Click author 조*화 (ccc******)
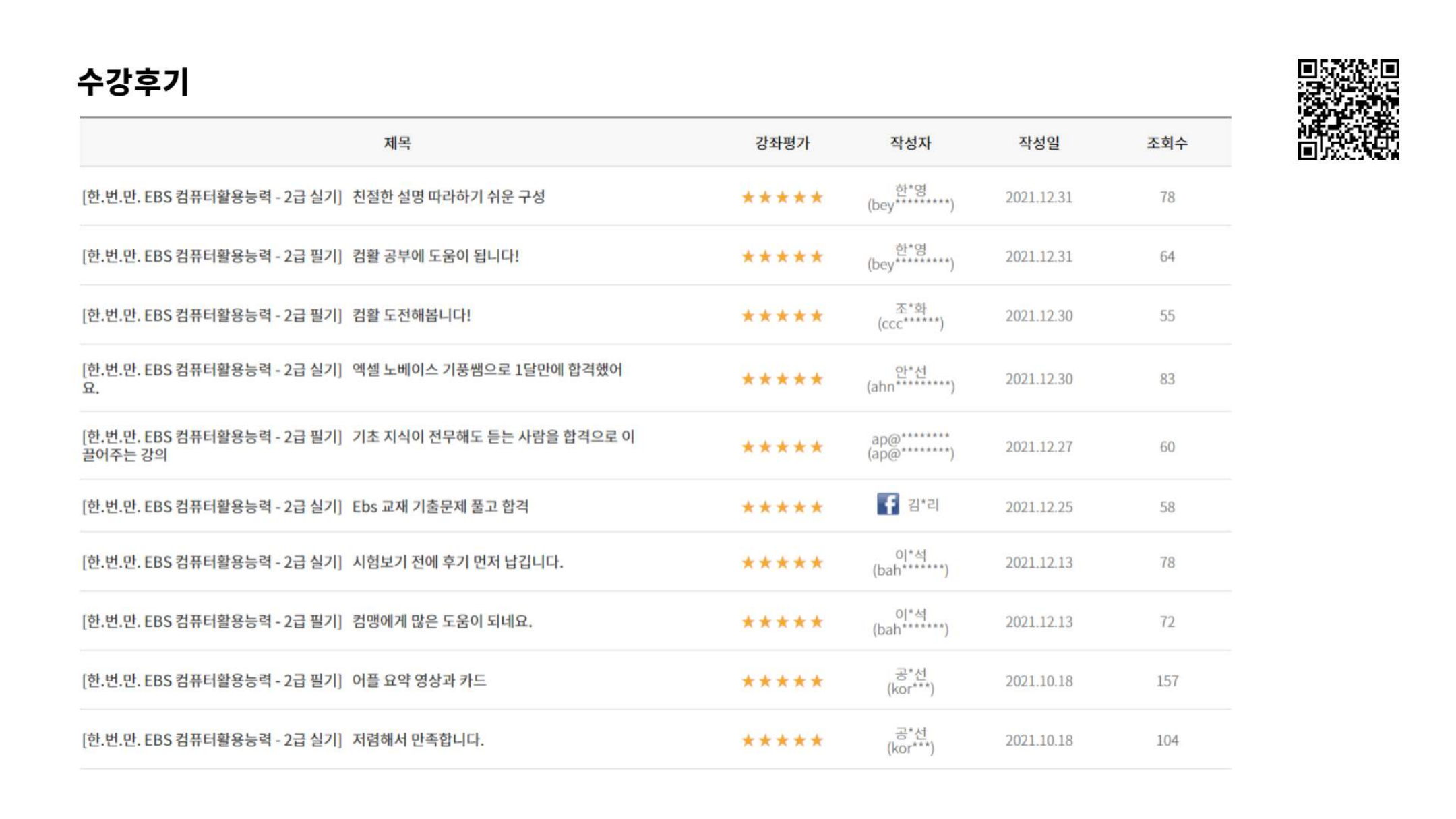The width and height of the screenshot is (1456, 819). pyautogui.click(x=910, y=316)
